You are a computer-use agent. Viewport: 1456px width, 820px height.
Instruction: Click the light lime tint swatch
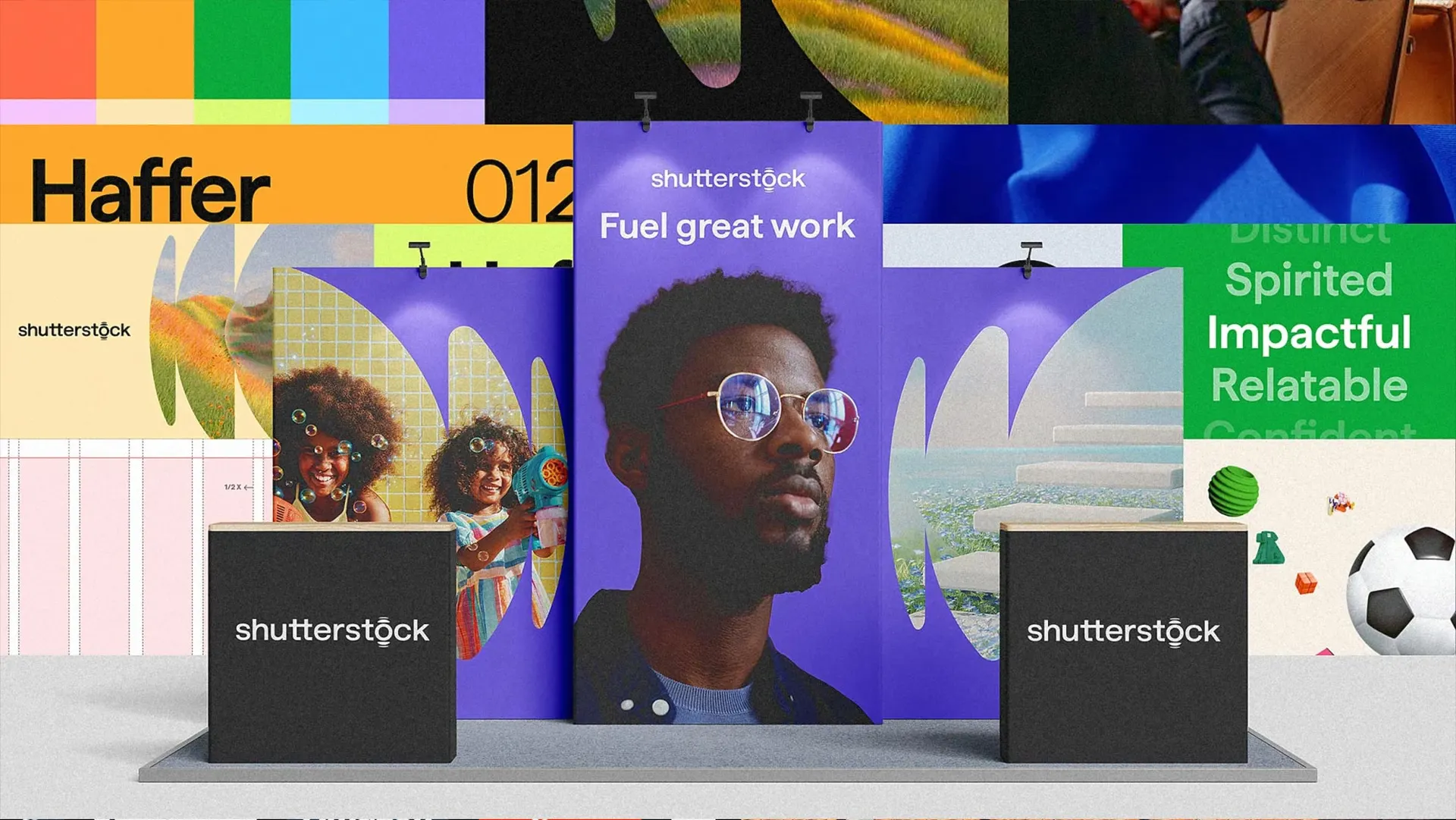pyautogui.click(x=242, y=112)
